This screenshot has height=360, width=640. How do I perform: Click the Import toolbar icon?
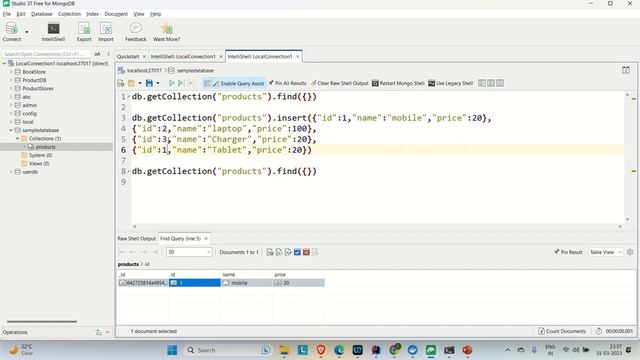106,32
